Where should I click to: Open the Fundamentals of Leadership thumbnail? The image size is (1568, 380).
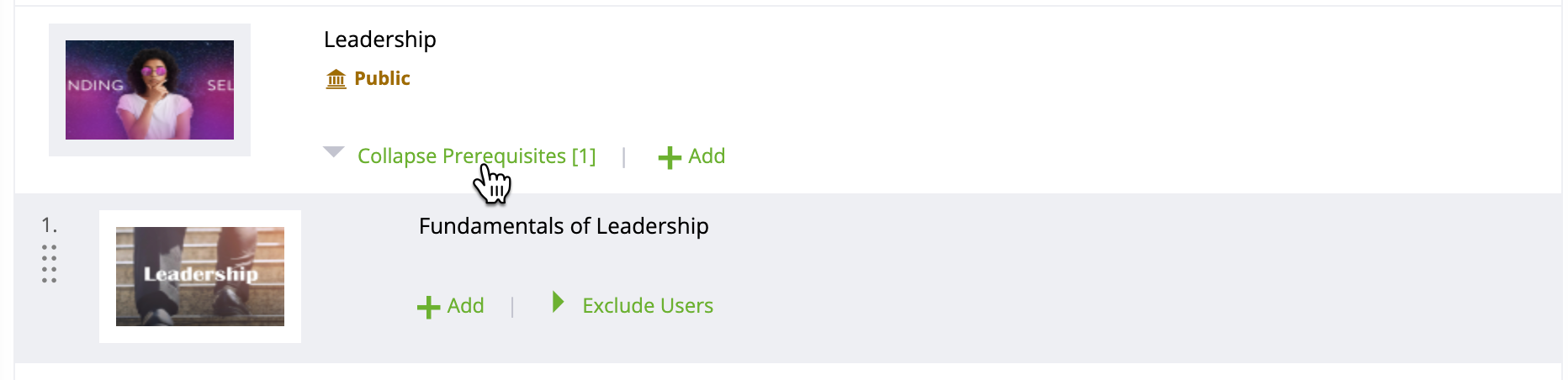pyautogui.click(x=200, y=277)
